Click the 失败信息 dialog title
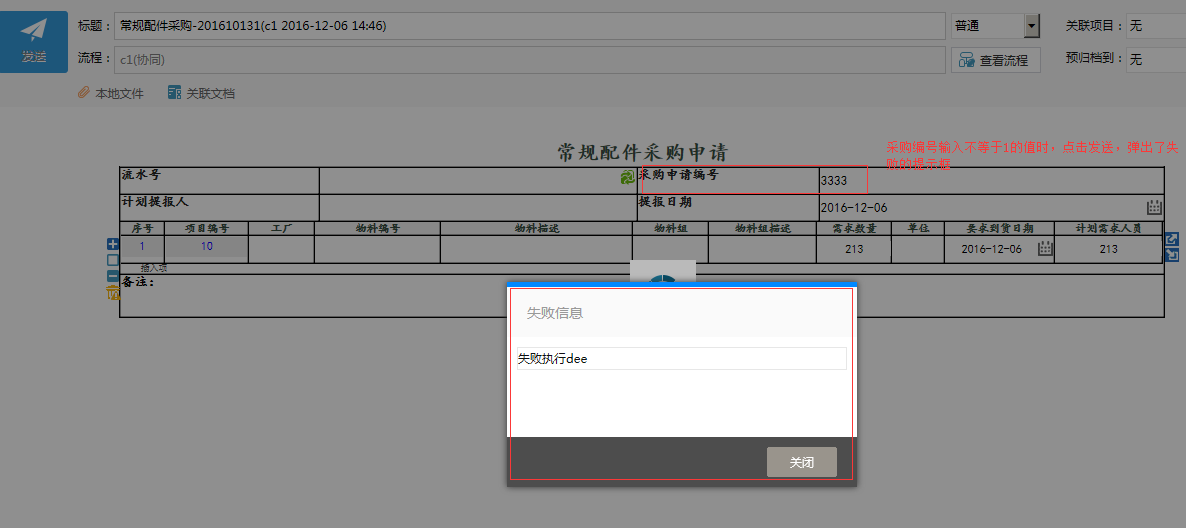This screenshot has width=1186, height=528. [x=554, y=313]
